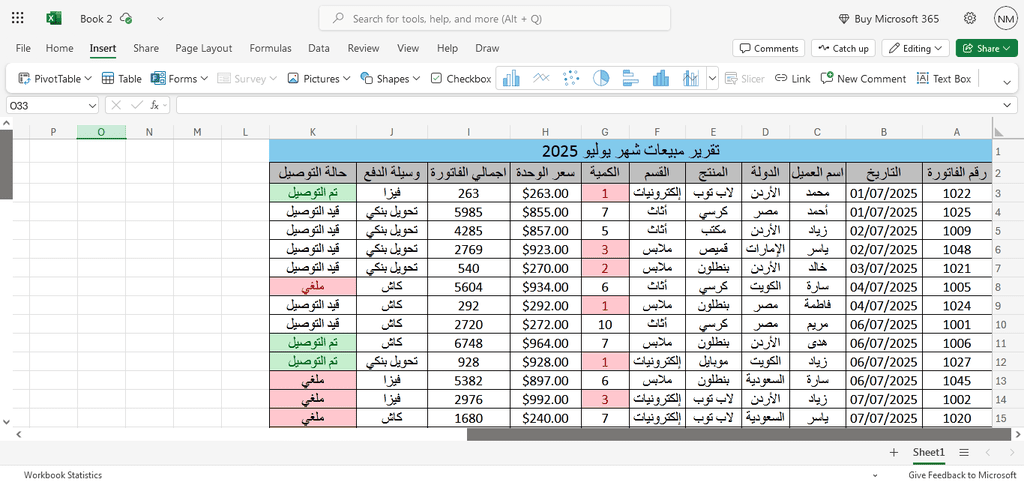Image resolution: width=1024 pixels, height=482 pixels.
Task: Open the Pictures dropdown arrow
Action: (346, 78)
